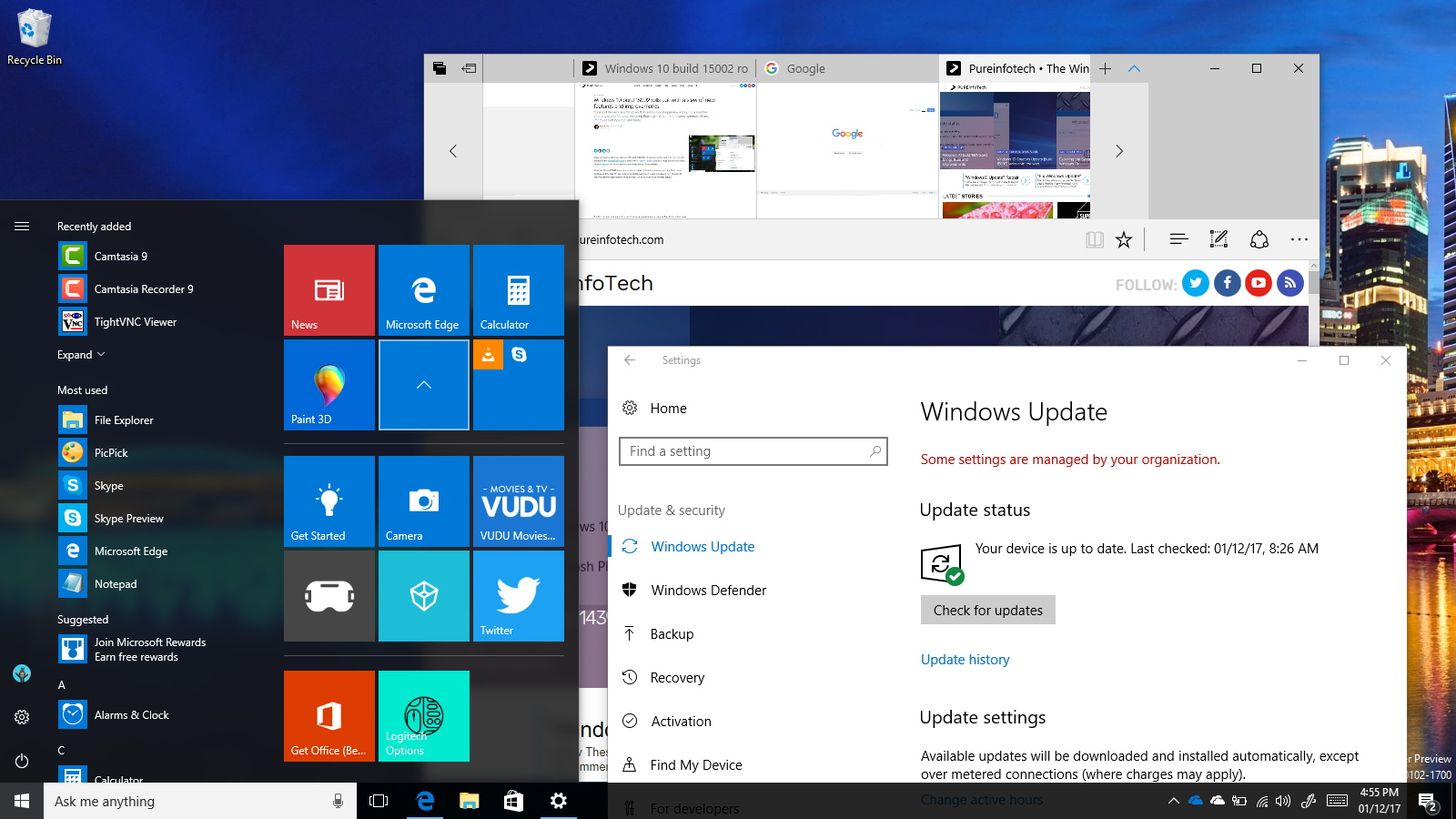Switch to the Windows 10 build 15002 tab

pyautogui.click(x=665, y=68)
